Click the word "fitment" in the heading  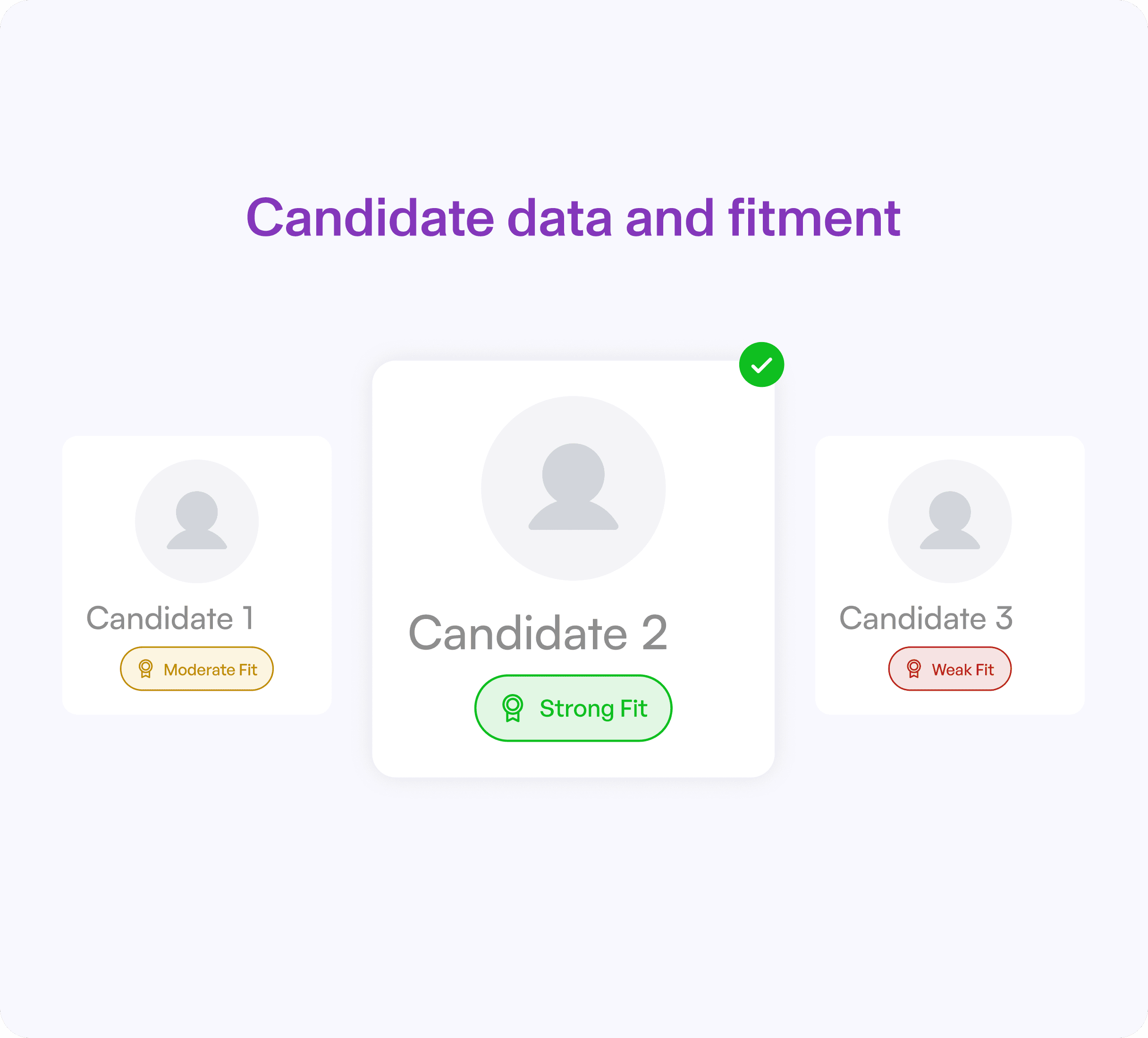point(814,218)
